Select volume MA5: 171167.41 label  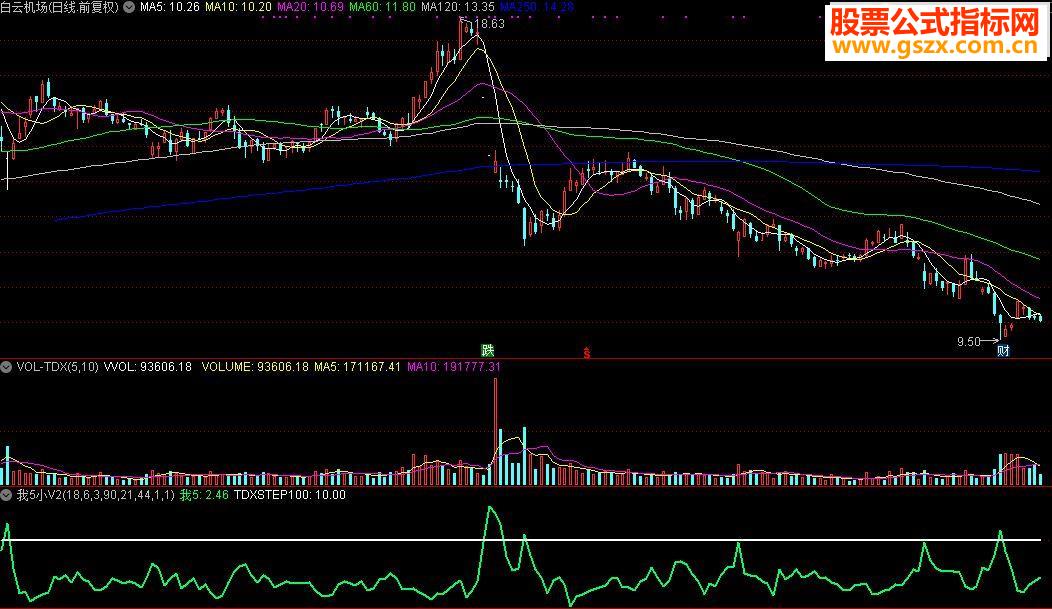pos(357,367)
